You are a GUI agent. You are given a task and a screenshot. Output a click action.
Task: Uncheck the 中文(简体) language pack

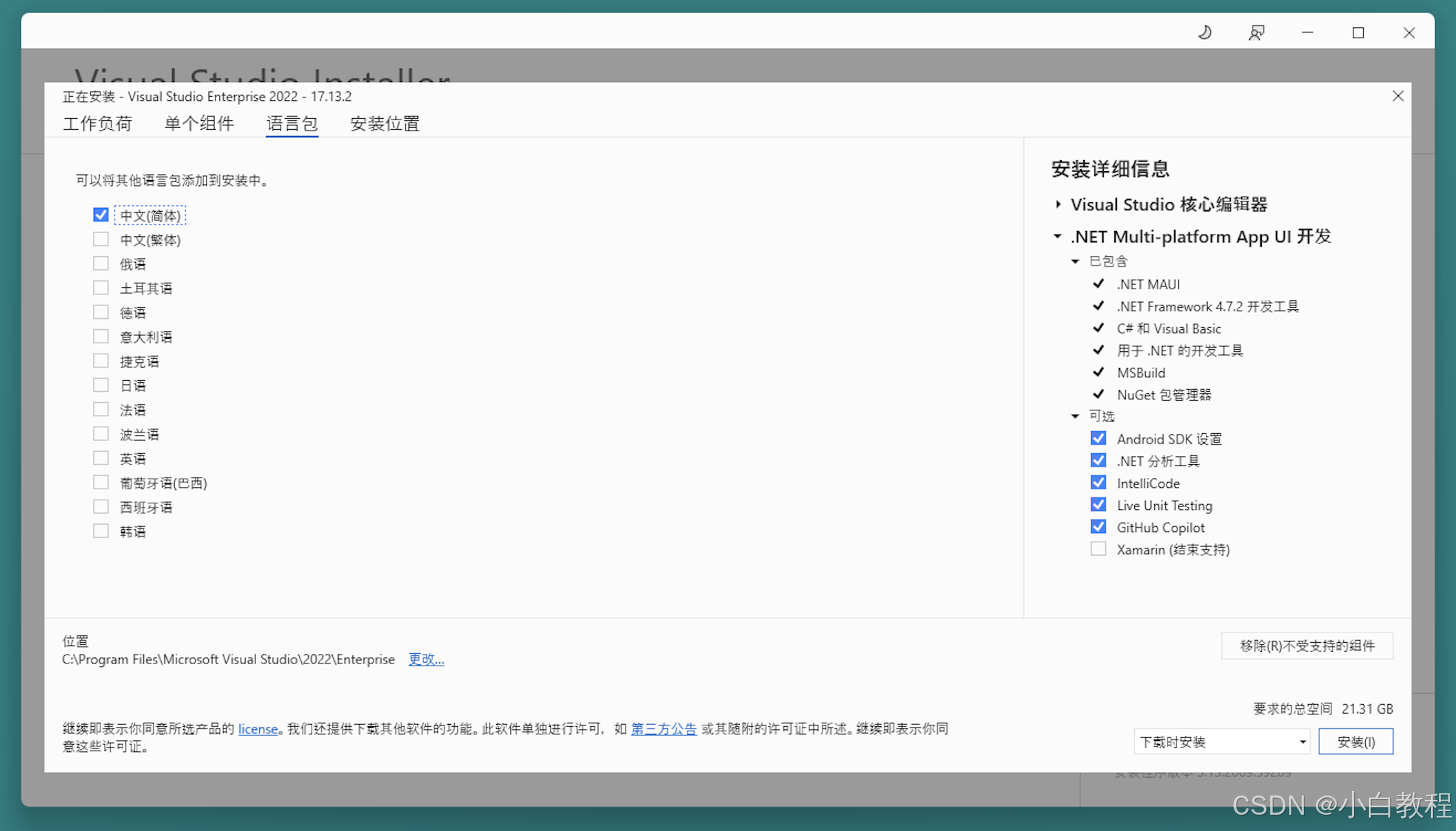pos(101,215)
